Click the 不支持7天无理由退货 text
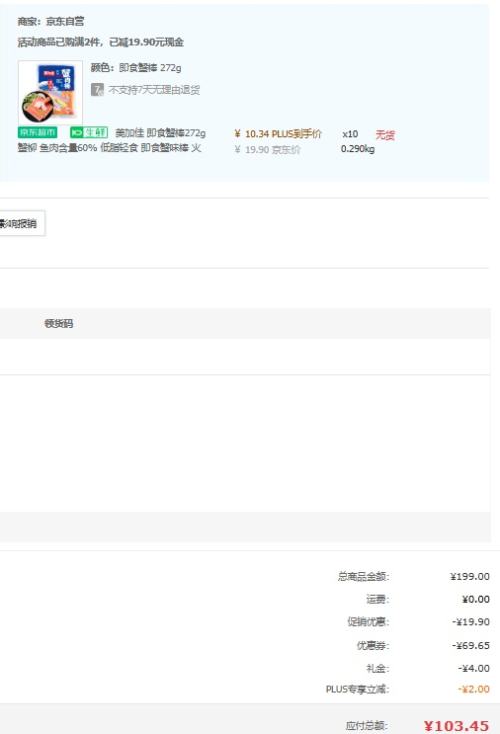Screen dimensions: 500x734 [x=154, y=90]
